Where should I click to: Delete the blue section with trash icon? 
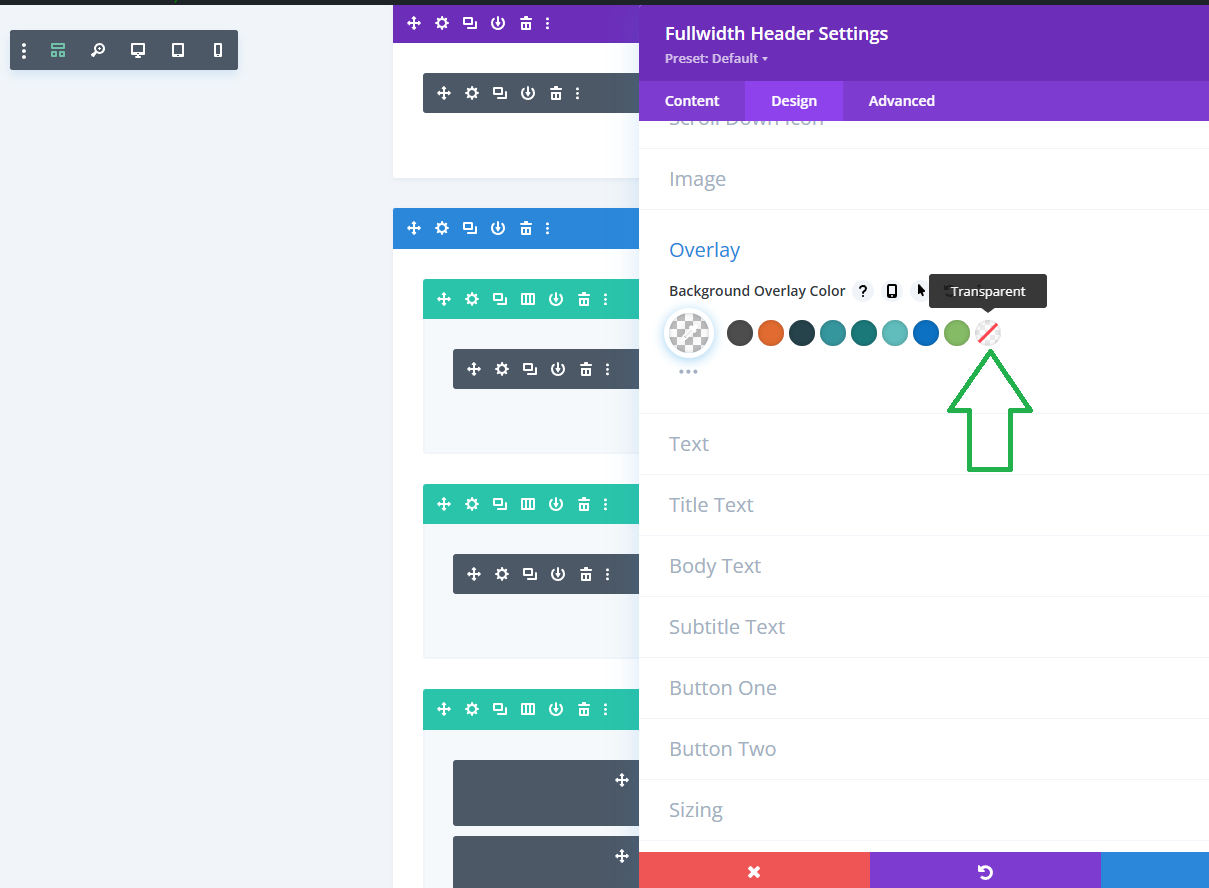click(526, 228)
